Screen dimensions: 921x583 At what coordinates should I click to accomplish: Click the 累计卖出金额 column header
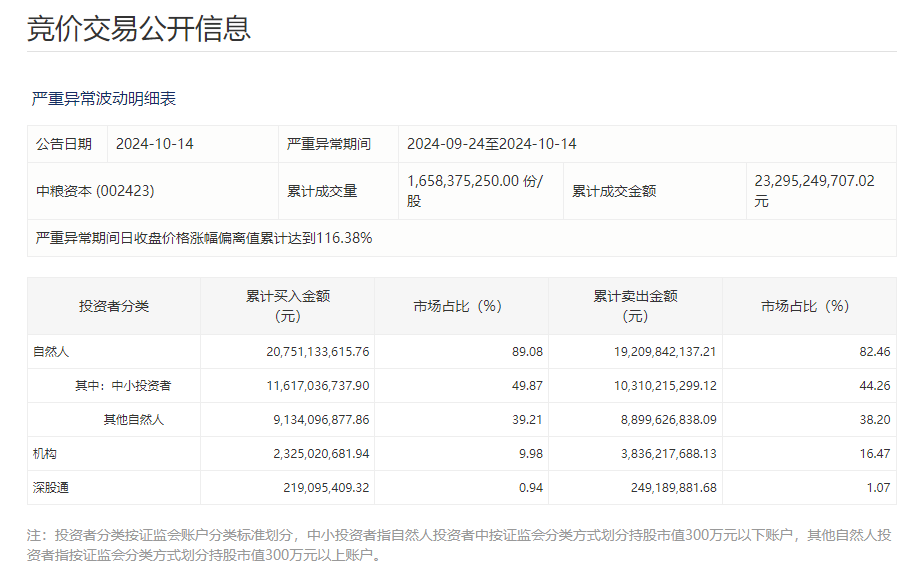(634, 306)
